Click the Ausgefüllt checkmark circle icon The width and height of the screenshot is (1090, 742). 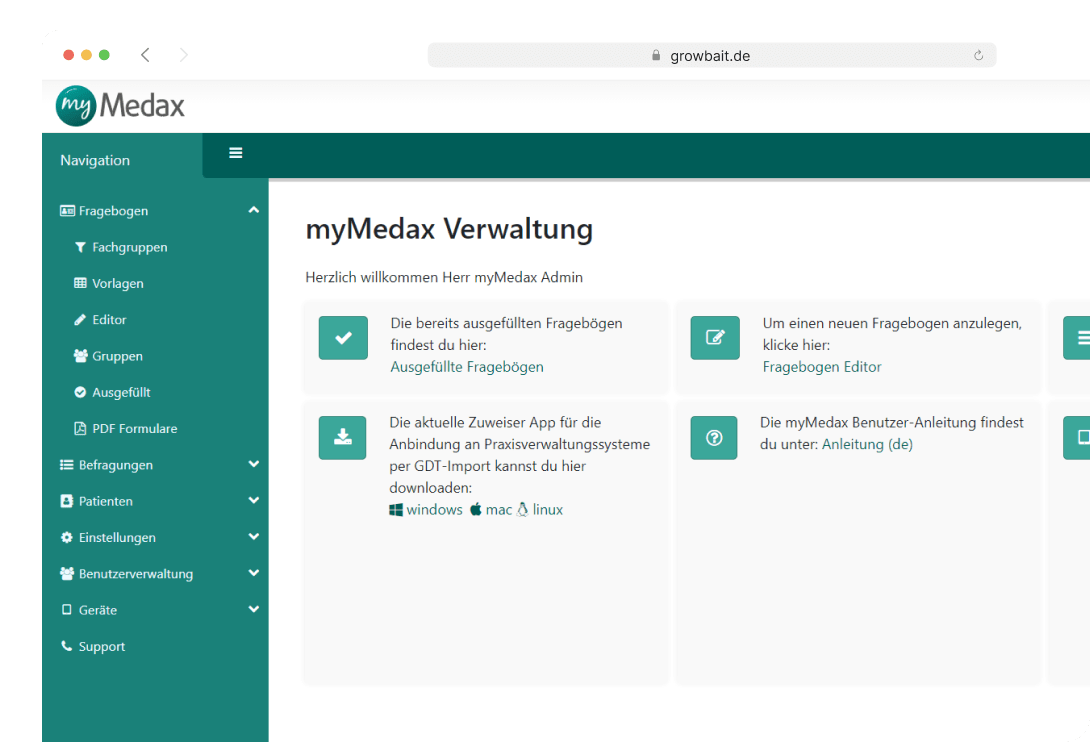pyautogui.click(x=80, y=392)
